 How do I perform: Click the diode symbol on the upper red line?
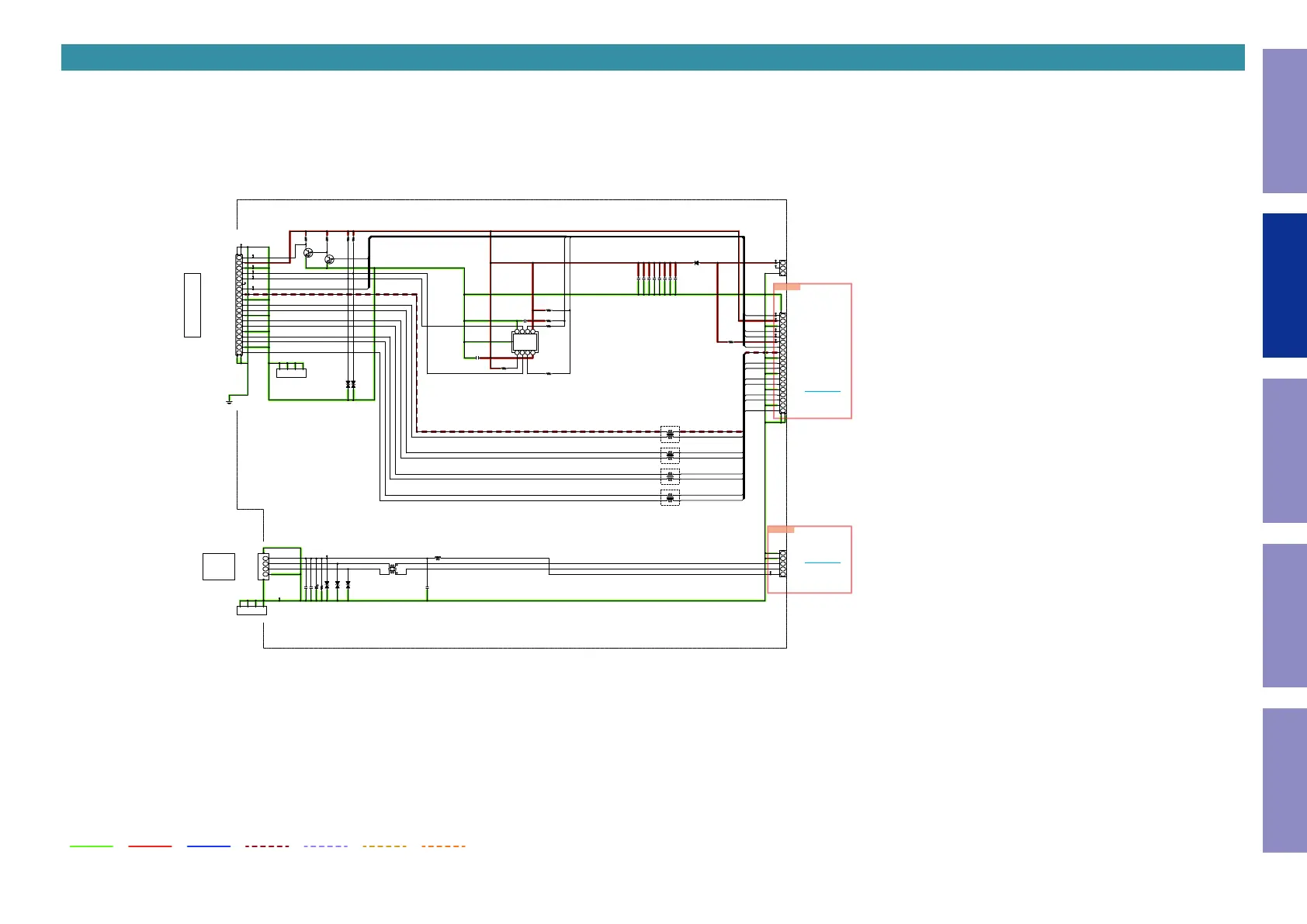pyautogui.click(x=696, y=264)
